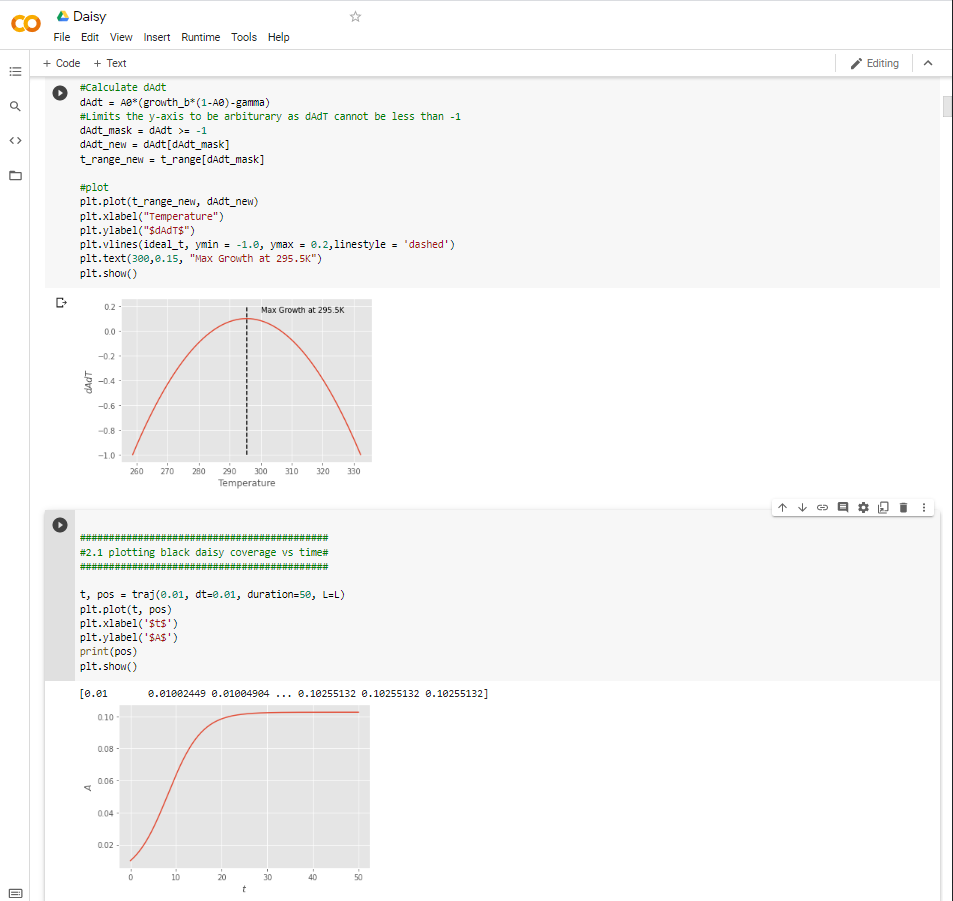The width and height of the screenshot is (953, 901).
Task: Add a new Text cell
Action: point(110,63)
